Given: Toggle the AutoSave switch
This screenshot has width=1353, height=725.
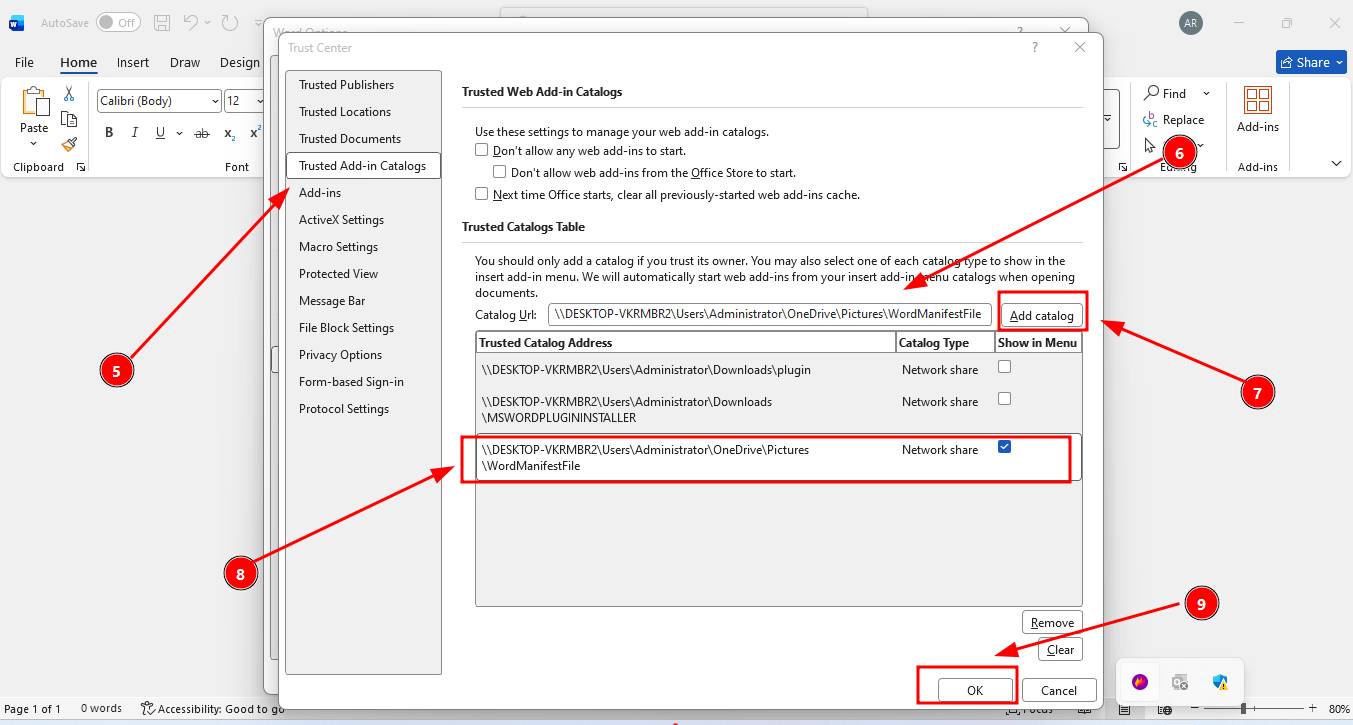Looking at the screenshot, I should click(118, 22).
